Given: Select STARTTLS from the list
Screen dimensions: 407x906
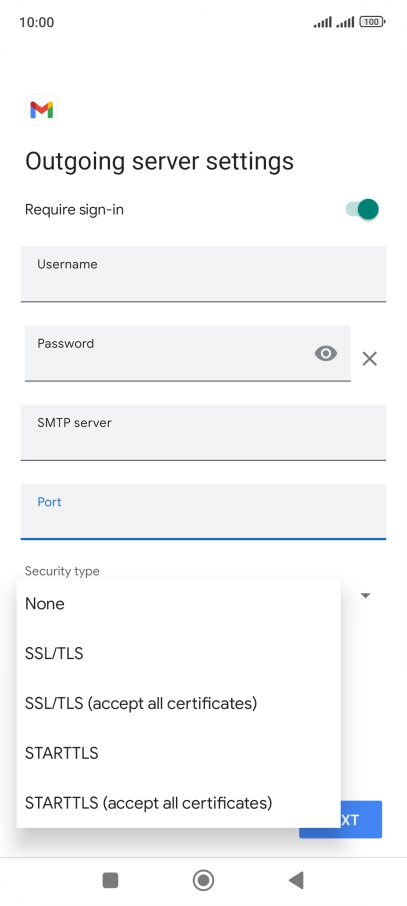Looking at the screenshot, I should 179,753.
